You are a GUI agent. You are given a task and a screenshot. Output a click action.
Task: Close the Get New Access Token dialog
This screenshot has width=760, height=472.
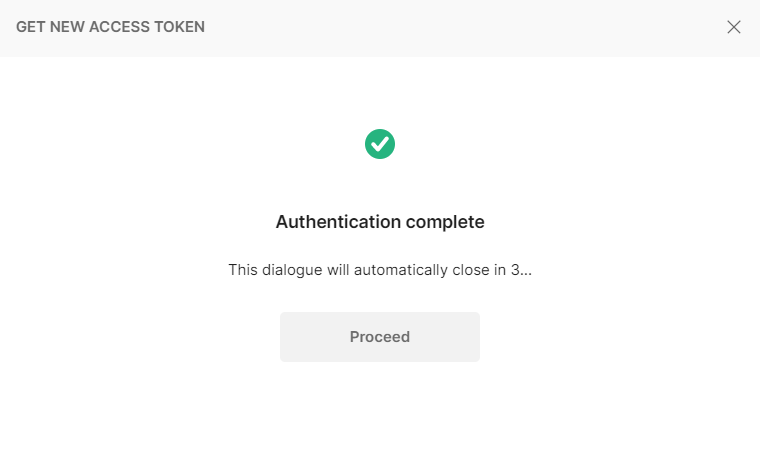[x=734, y=27]
